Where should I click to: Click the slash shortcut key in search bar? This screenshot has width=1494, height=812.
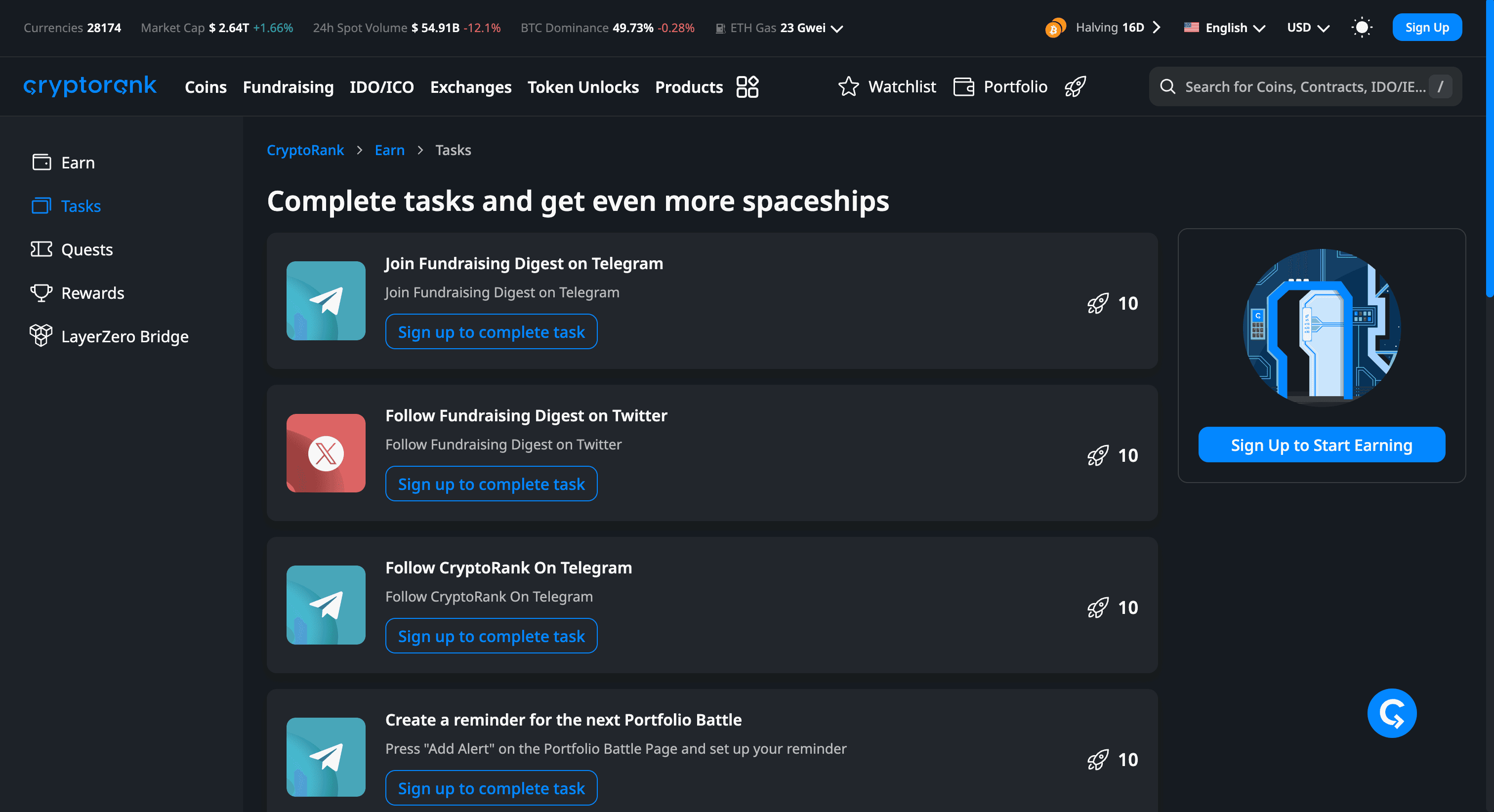tap(1441, 86)
